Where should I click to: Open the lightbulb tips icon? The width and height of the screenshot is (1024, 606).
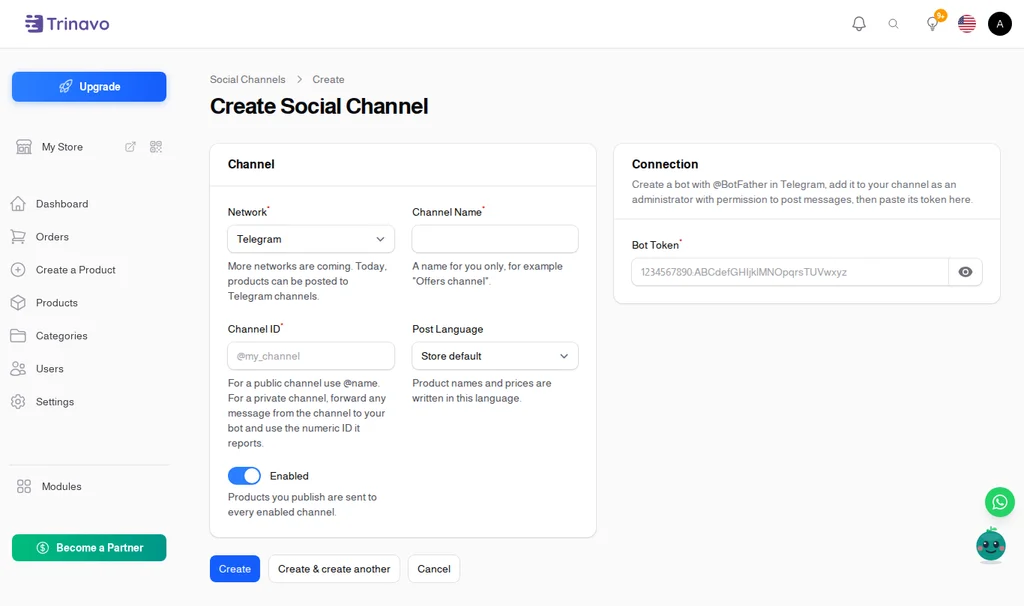click(x=933, y=24)
